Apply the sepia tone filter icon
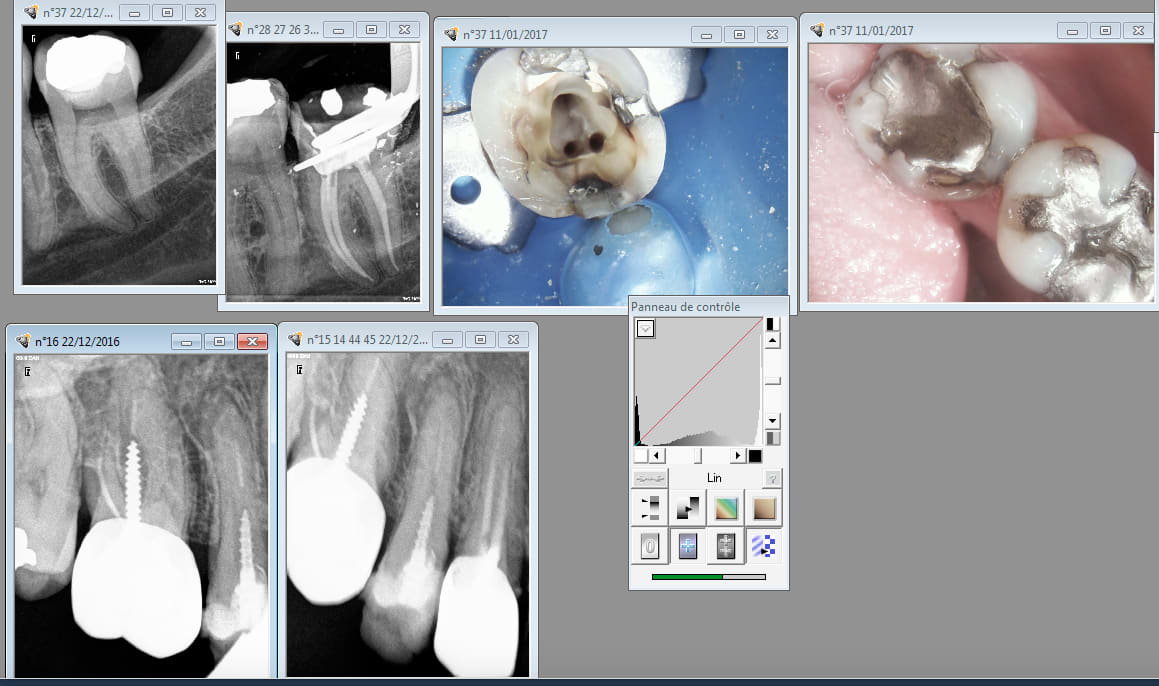Screen dimensions: 1159x686 764,508
